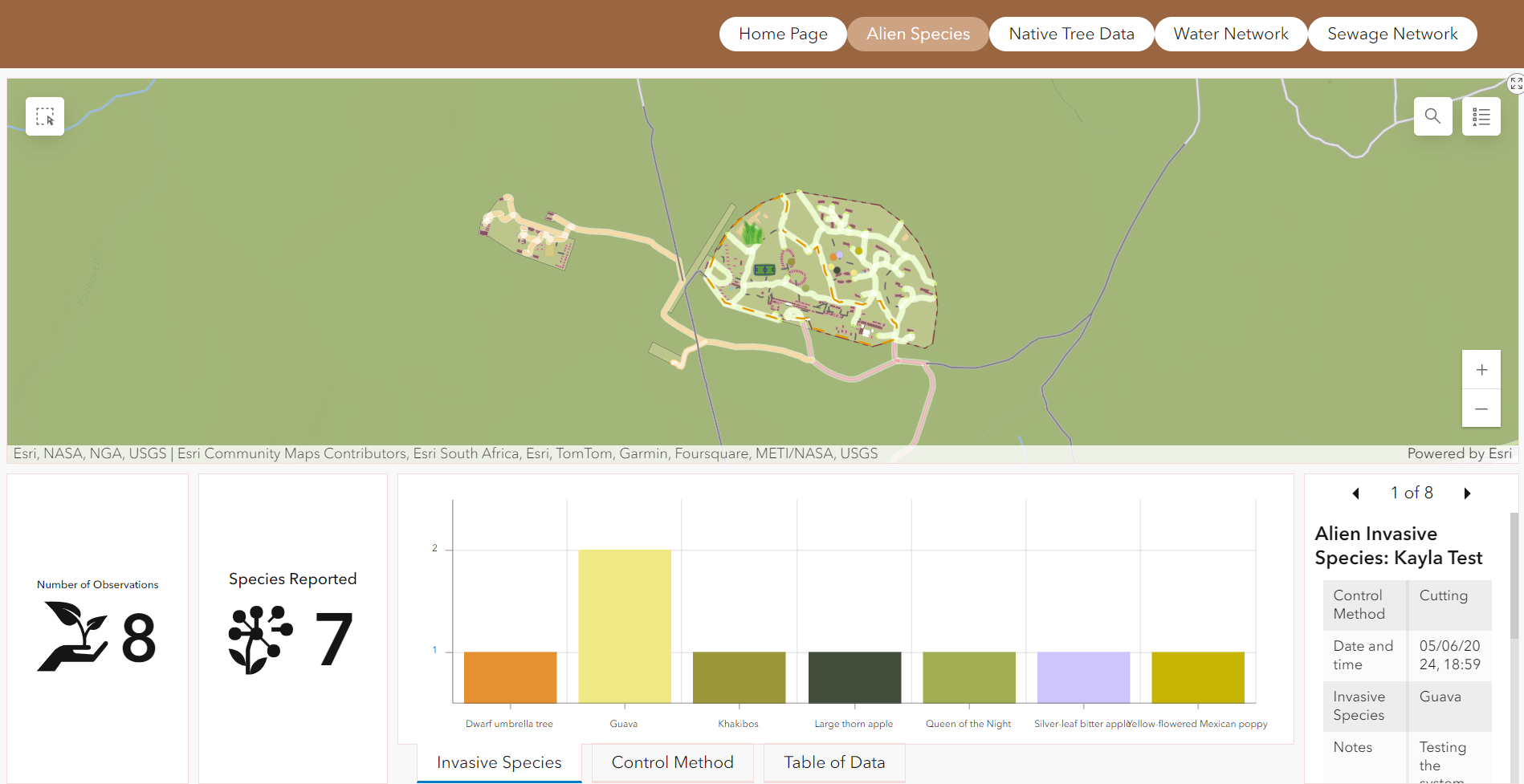Select the green Queen of the Night bar
1524x784 pixels.
point(969,677)
